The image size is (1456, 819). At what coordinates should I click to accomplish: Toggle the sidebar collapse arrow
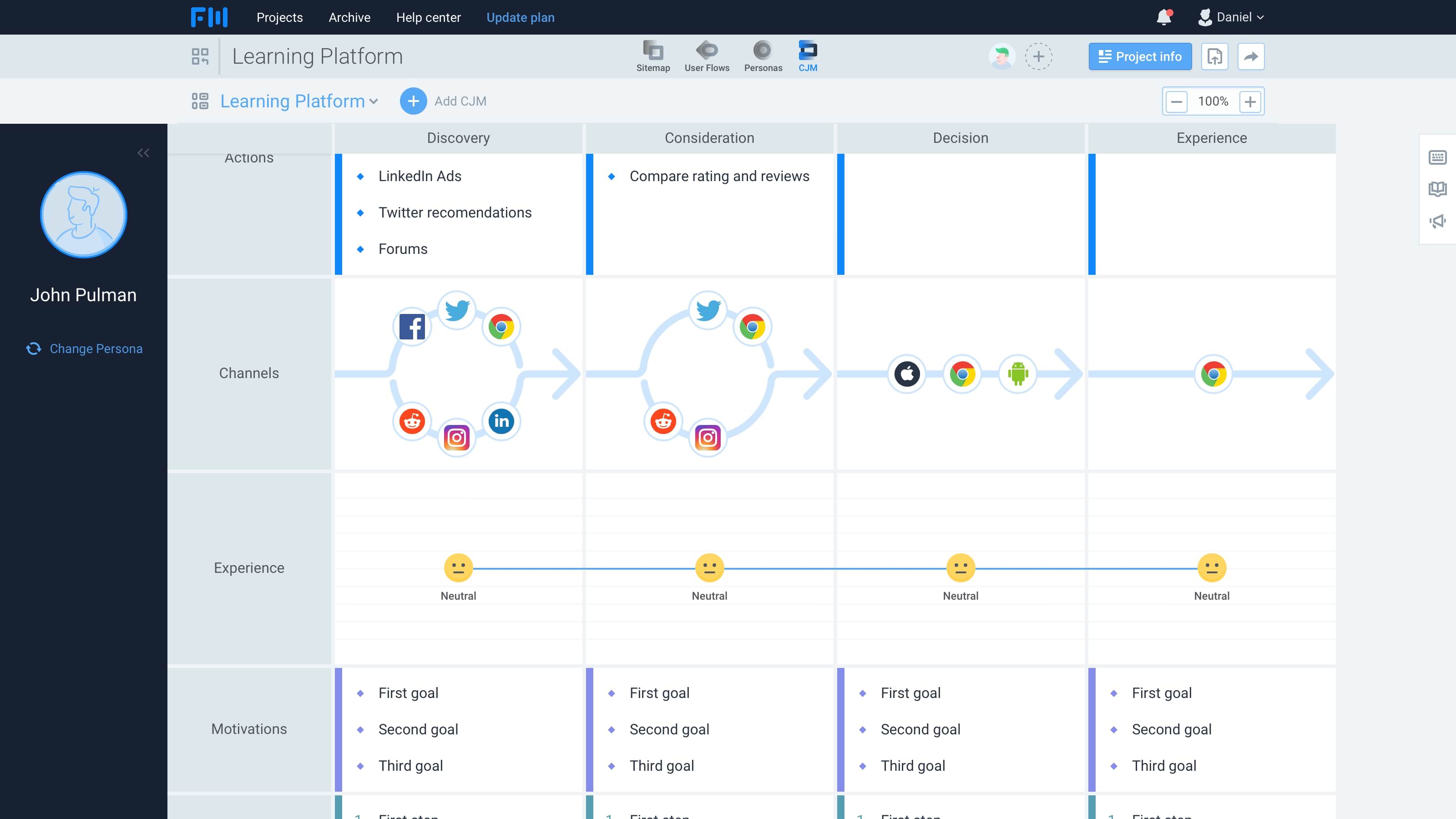143,152
